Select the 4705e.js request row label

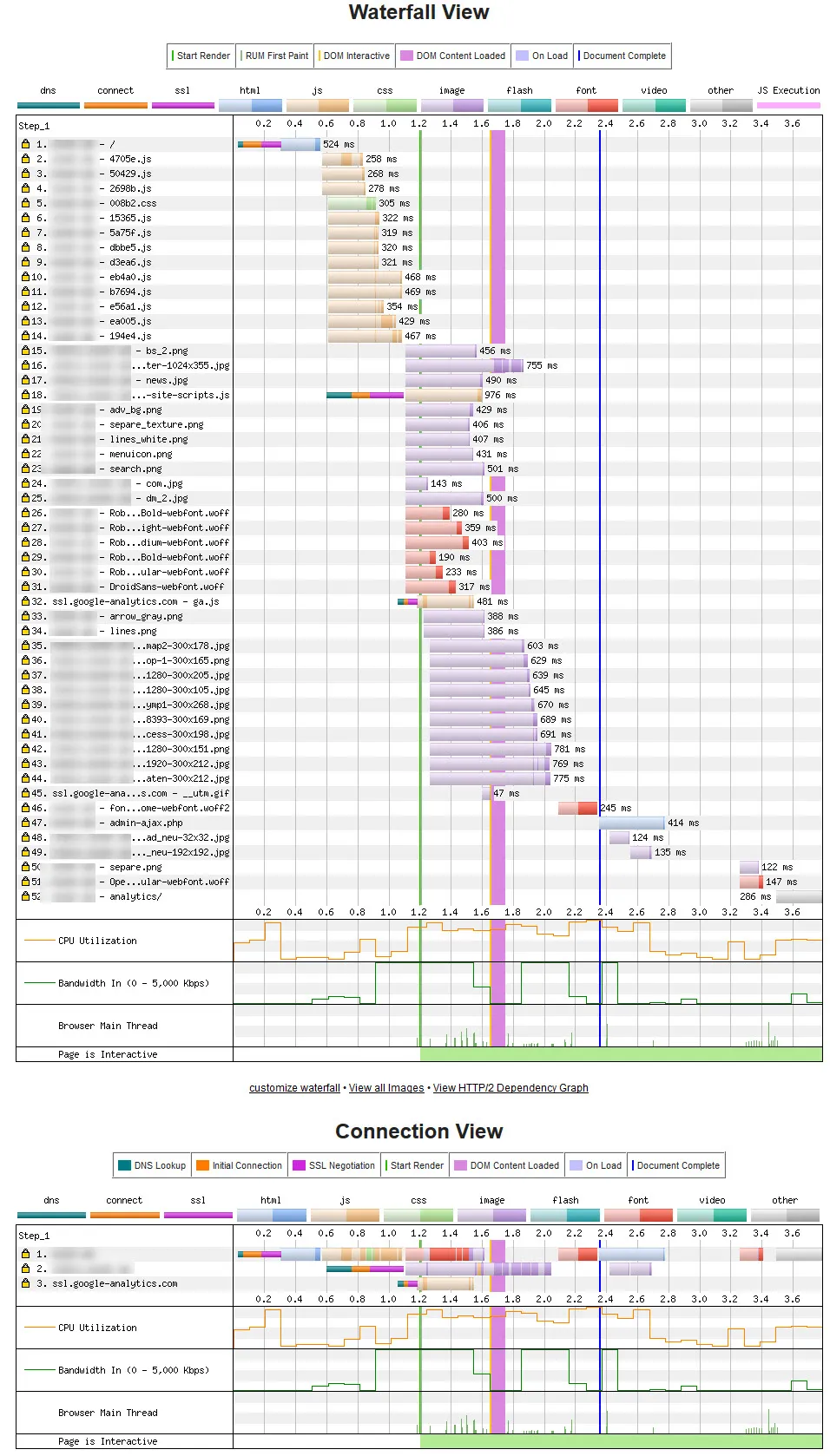point(130,159)
